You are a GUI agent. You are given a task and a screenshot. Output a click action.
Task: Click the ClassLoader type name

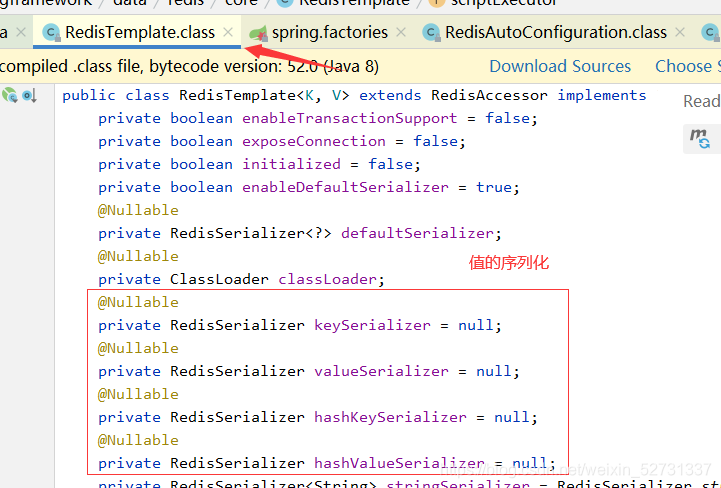219,279
